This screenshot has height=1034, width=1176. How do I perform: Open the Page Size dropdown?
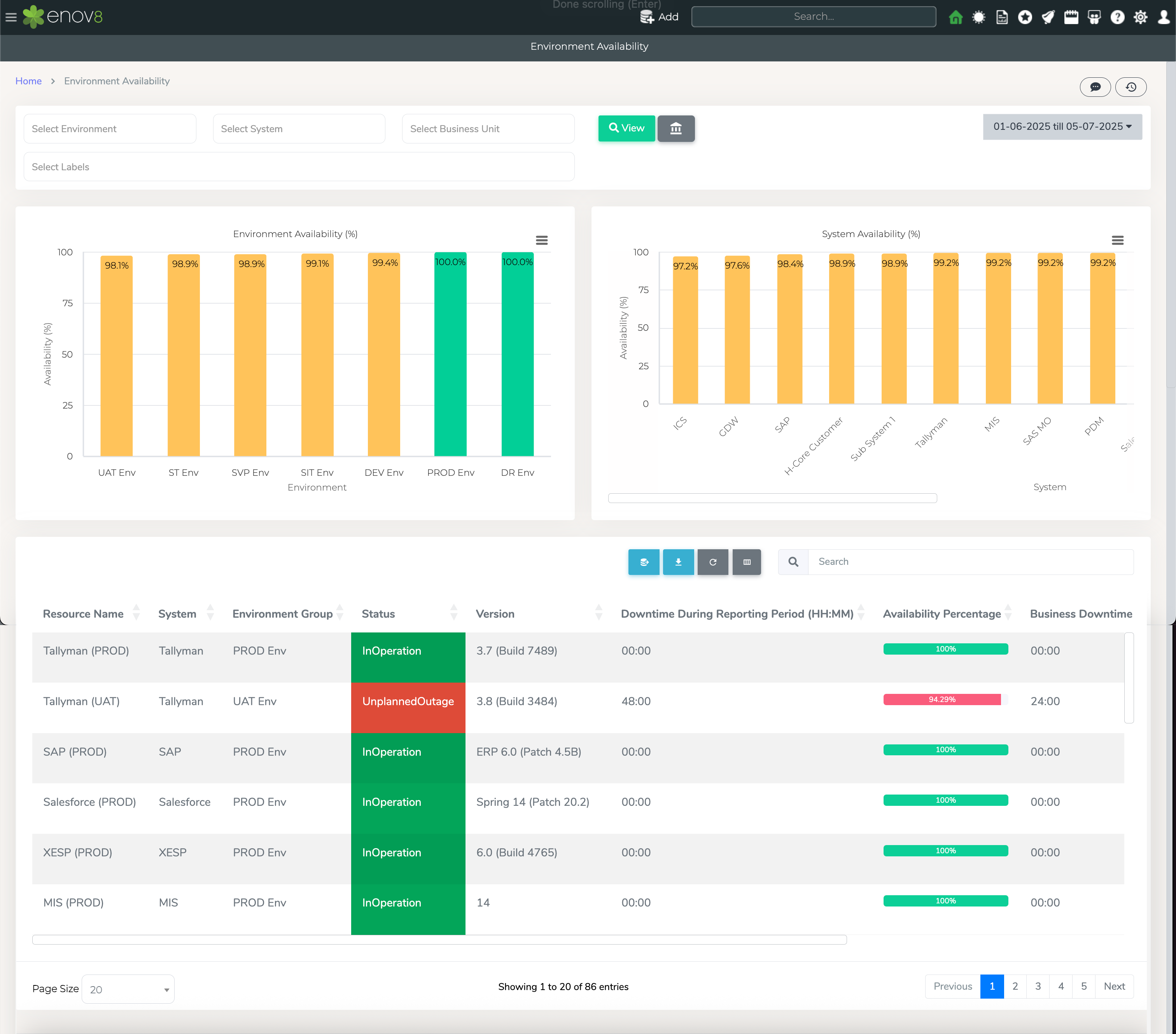(x=128, y=989)
